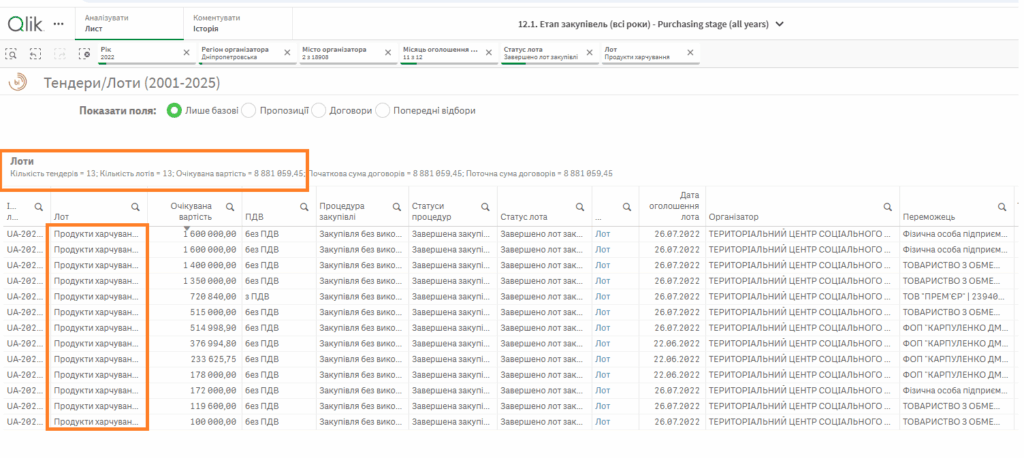
Task: Open the smart search selections tool
Action: coord(12,53)
